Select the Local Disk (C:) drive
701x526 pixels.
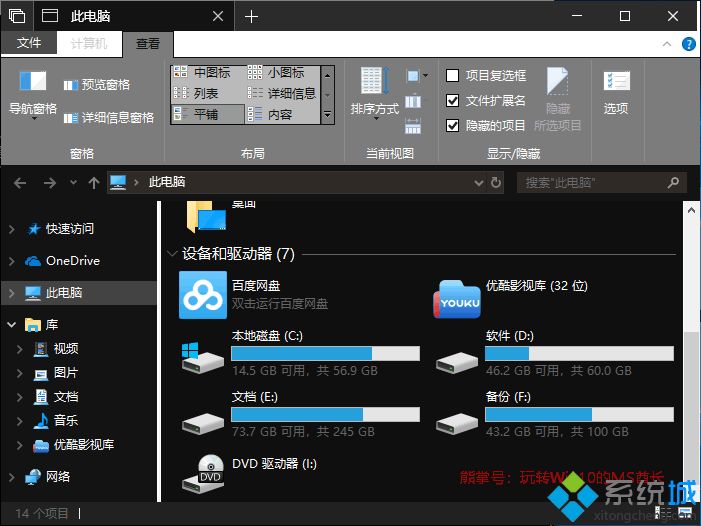[300, 355]
